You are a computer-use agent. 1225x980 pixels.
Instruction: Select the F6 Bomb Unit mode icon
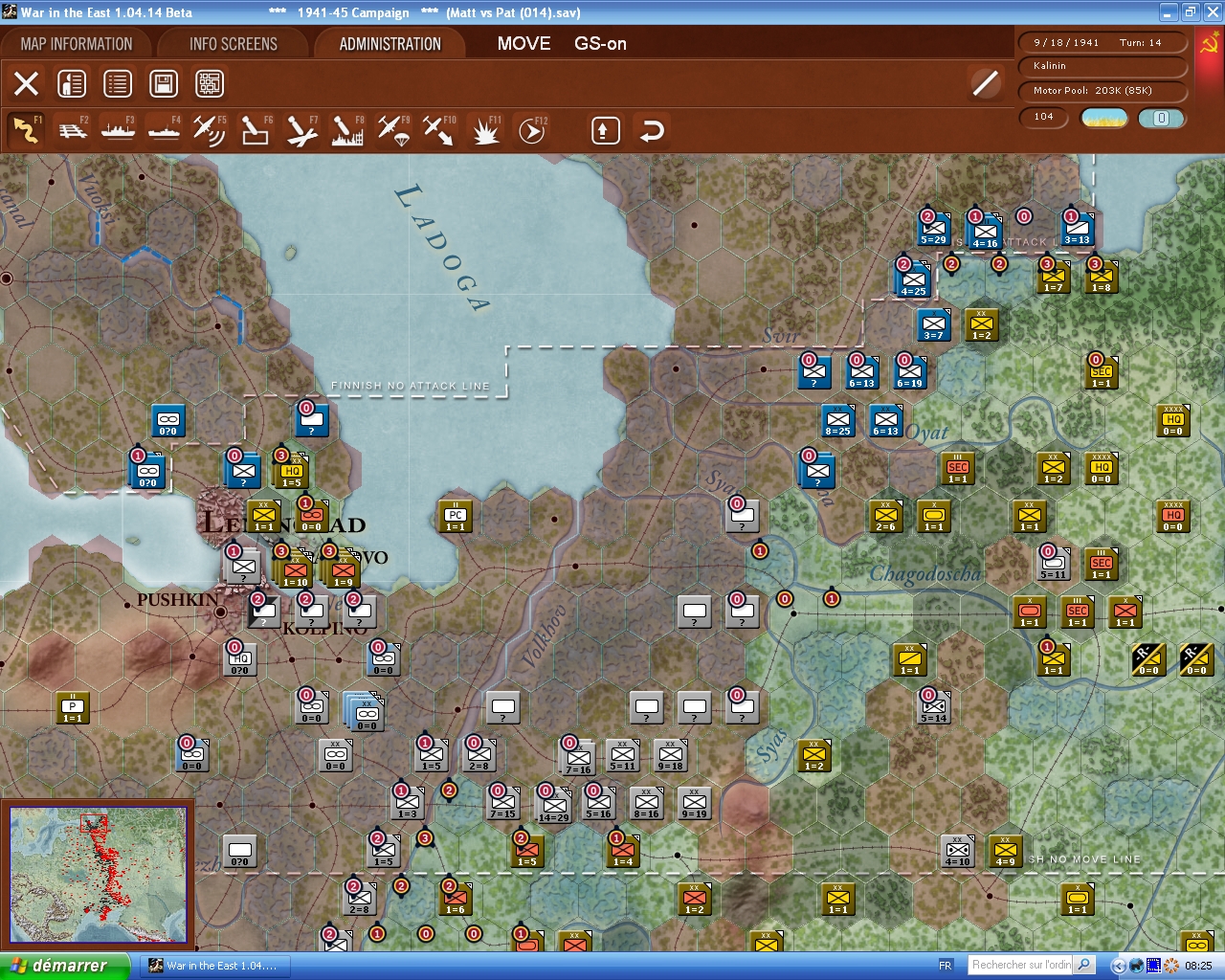point(256,130)
